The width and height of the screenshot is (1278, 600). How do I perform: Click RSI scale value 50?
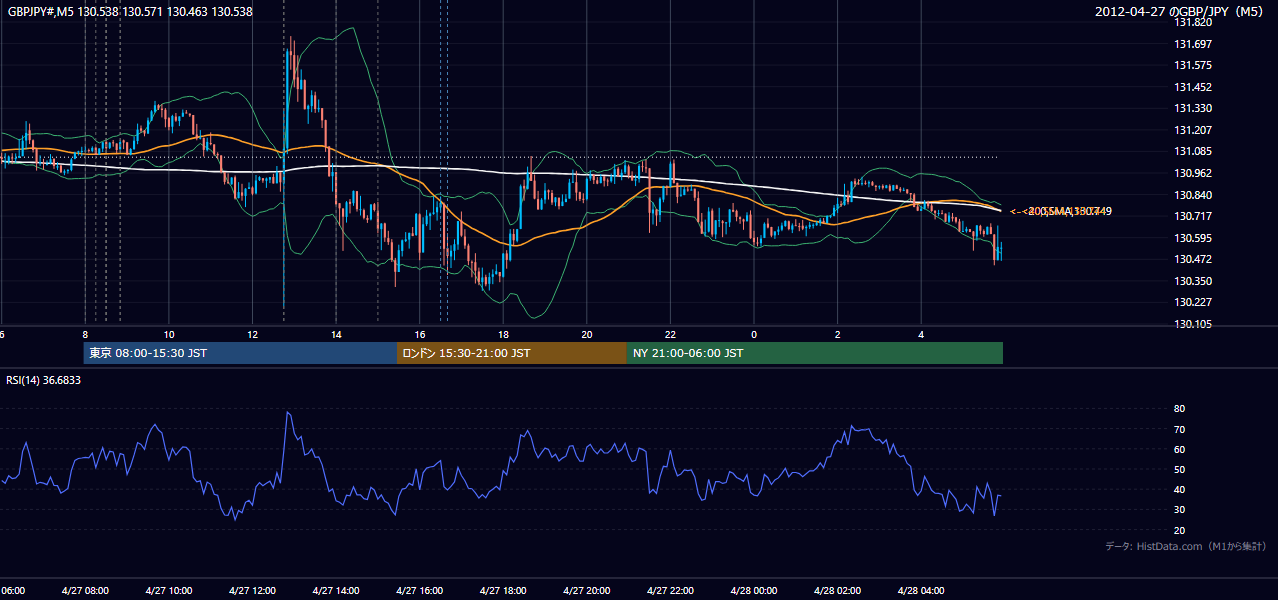[x=1179, y=469]
